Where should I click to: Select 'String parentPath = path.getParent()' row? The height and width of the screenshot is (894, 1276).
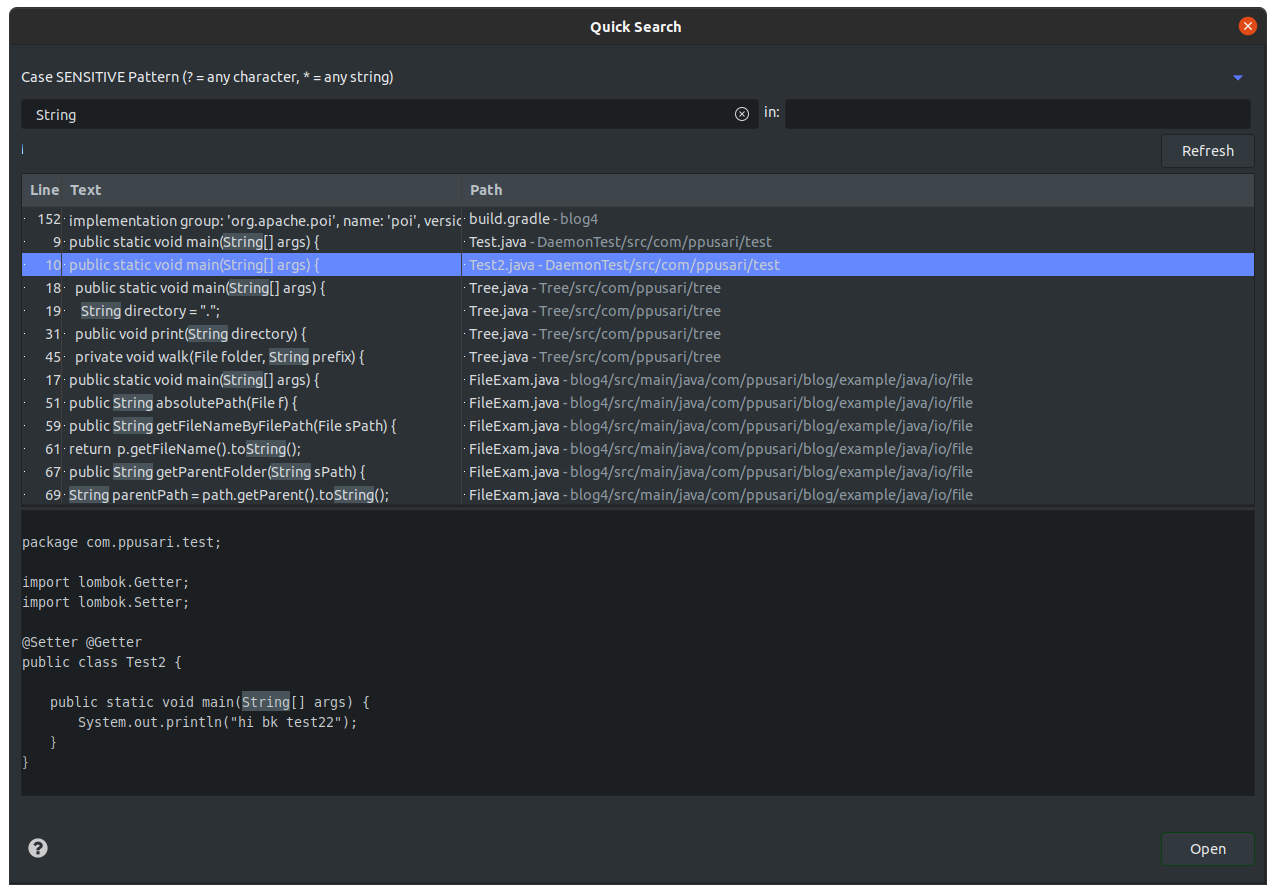[x=638, y=495]
